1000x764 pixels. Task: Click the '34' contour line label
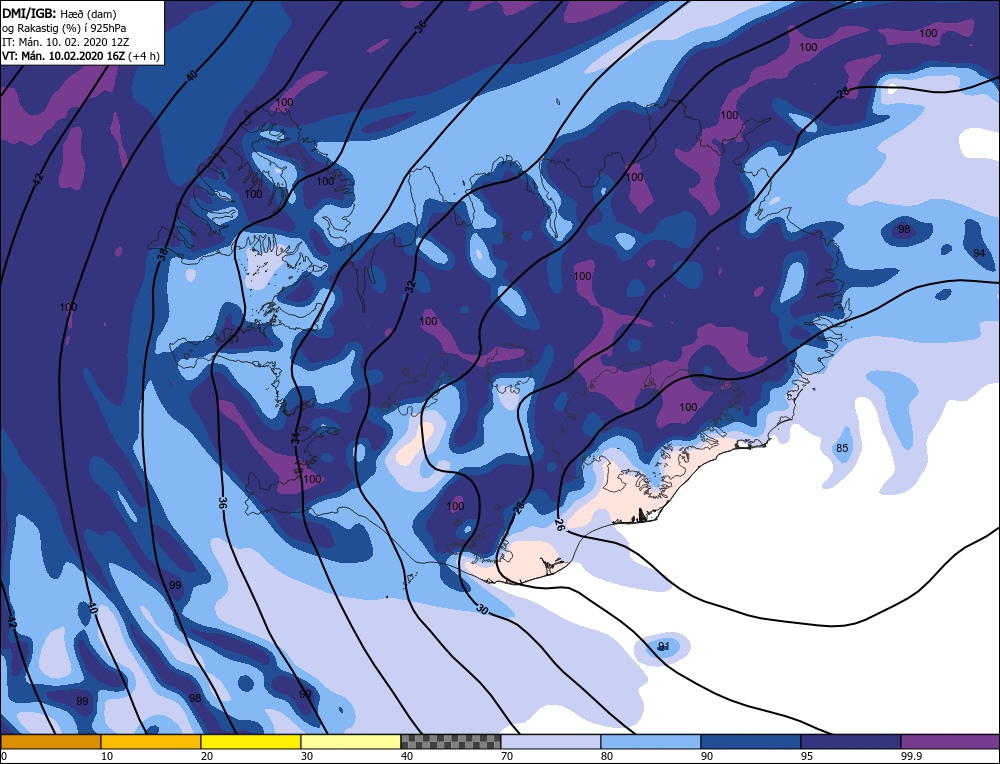click(x=295, y=437)
